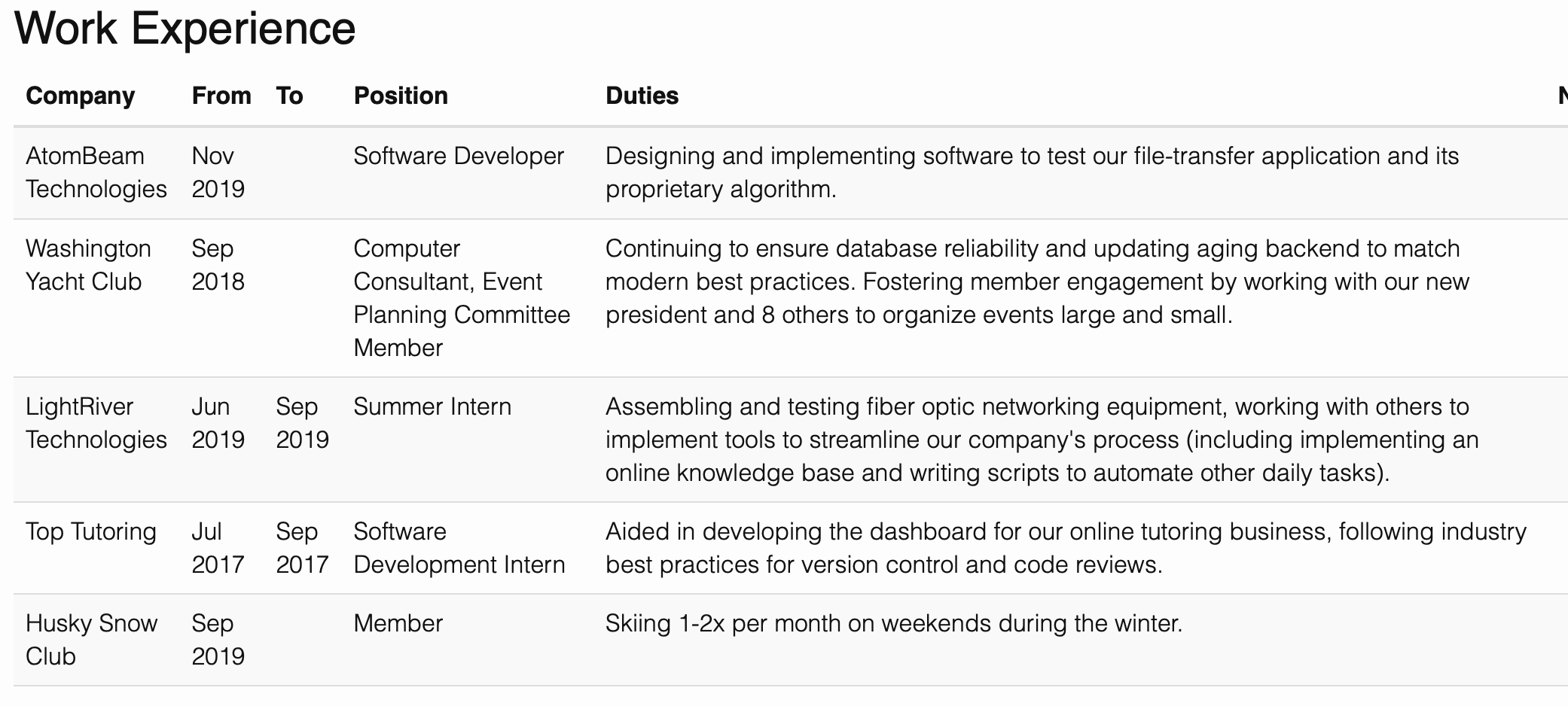Select the Husky Snow Club cell
This screenshot has height=706, width=1568.
91,640
